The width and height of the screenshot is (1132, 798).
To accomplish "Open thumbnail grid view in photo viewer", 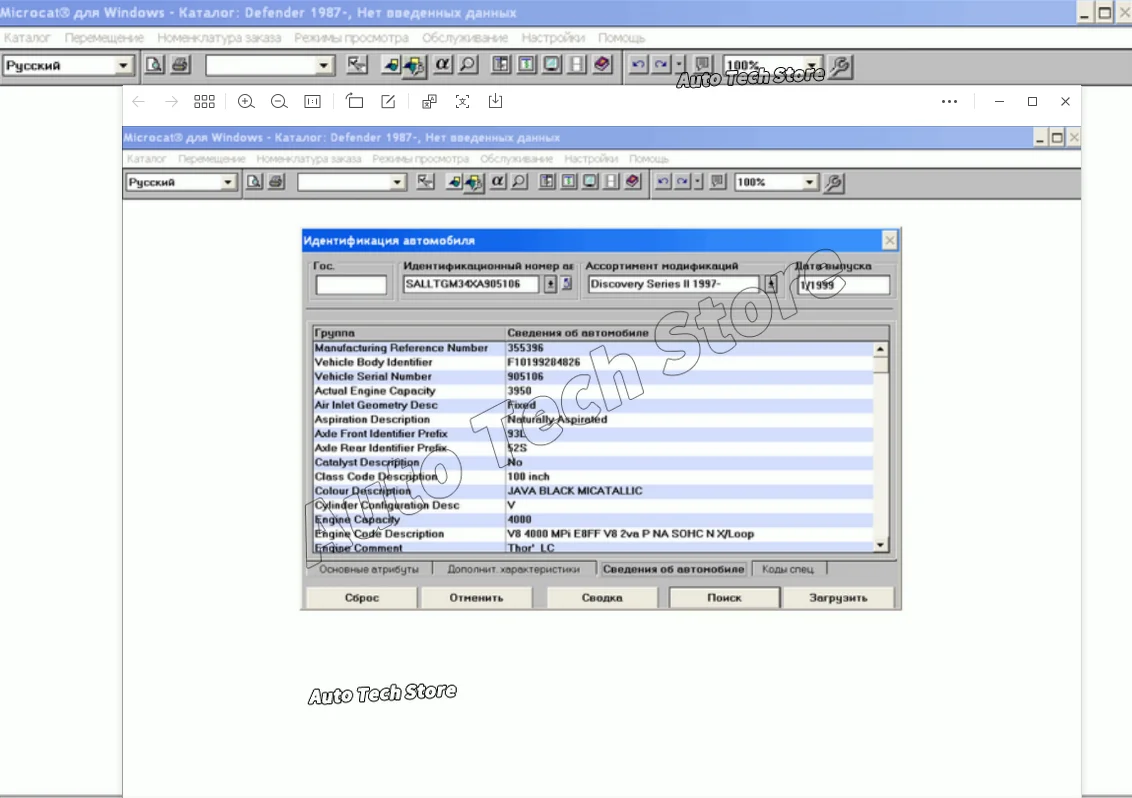I will pyautogui.click(x=204, y=102).
